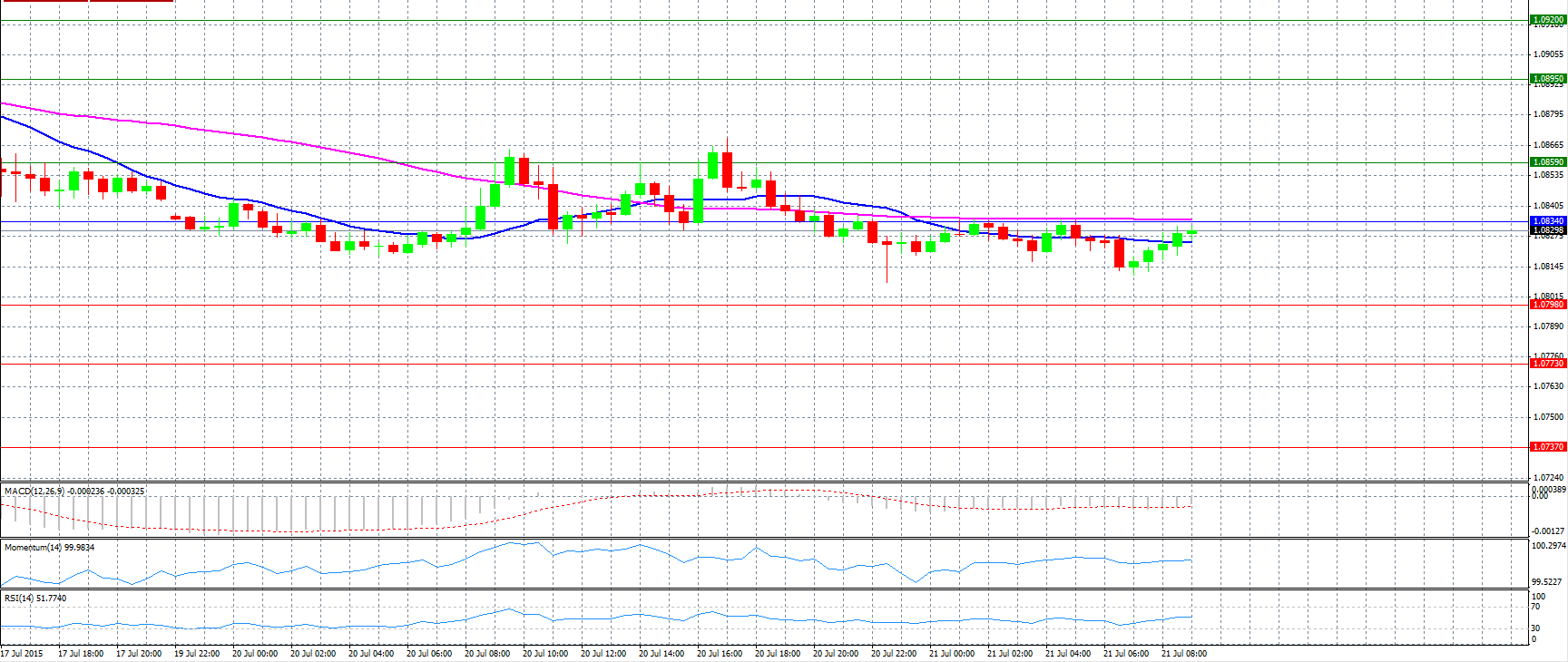Click the red 1.07370 price level label
This screenshot has height=662, width=1568.
click(x=1548, y=447)
